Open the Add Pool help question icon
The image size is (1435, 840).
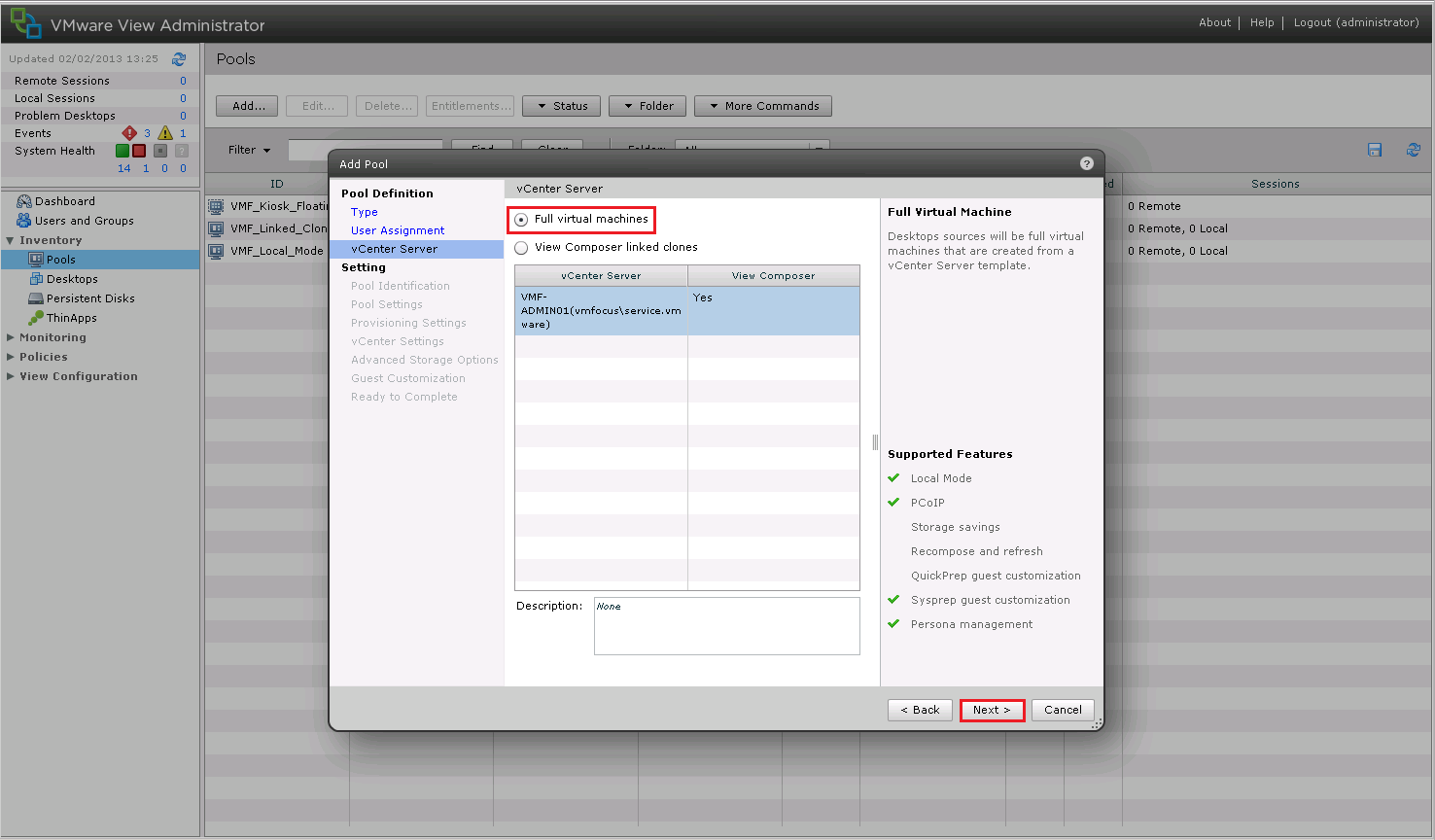1087,163
